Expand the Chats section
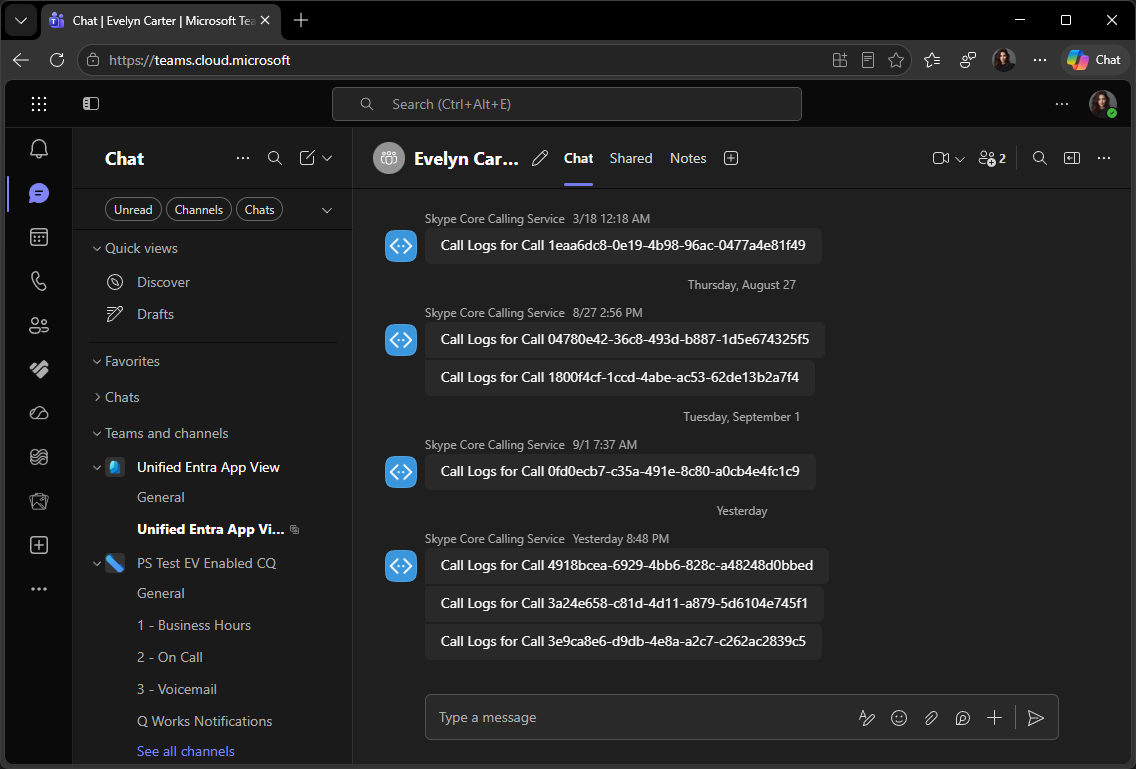 click(97, 397)
